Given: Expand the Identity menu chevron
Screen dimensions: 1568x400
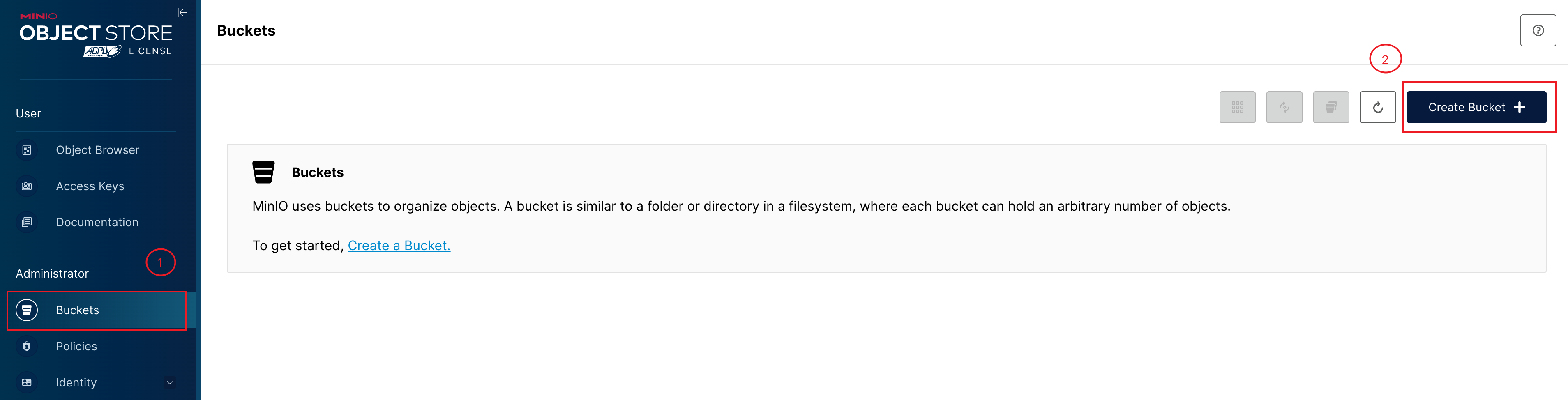Looking at the screenshot, I should coord(170,382).
